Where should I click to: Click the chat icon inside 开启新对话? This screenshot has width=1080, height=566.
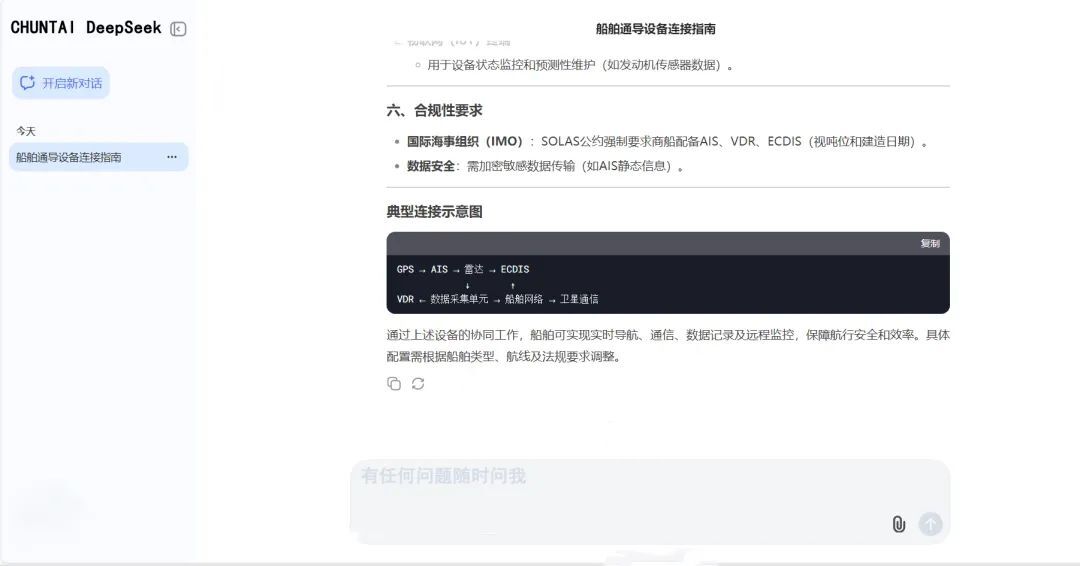point(28,83)
